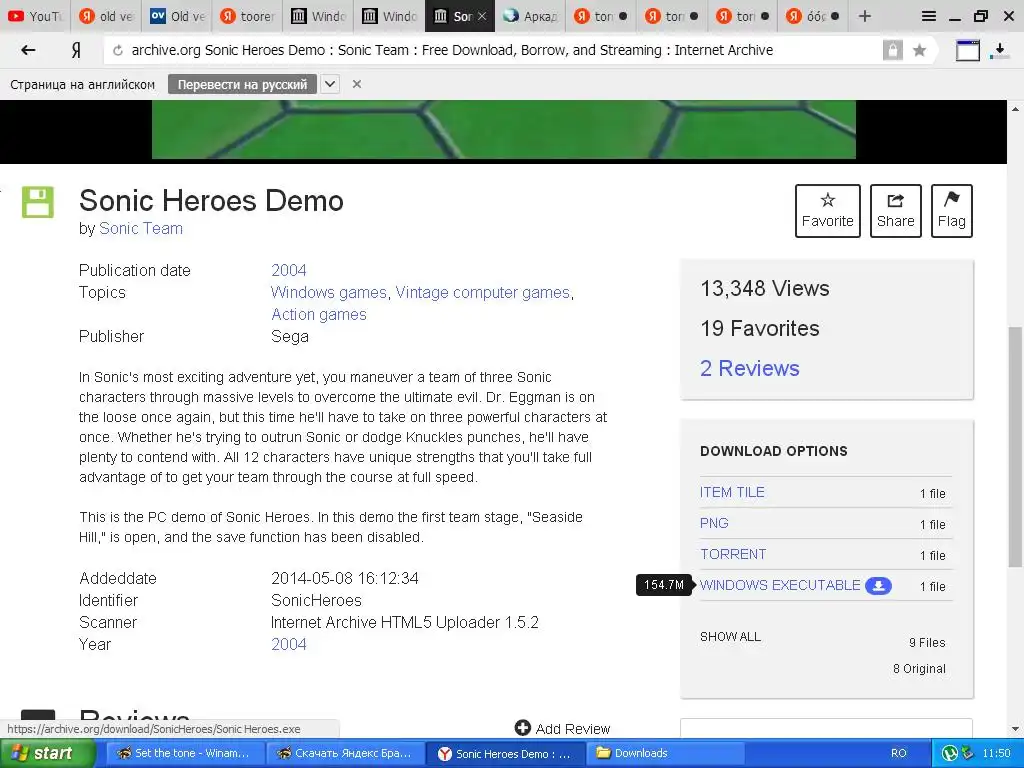The height and width of the screenshot is (768, 1024).
Task: Flag this item
Action: click(952, 210)
